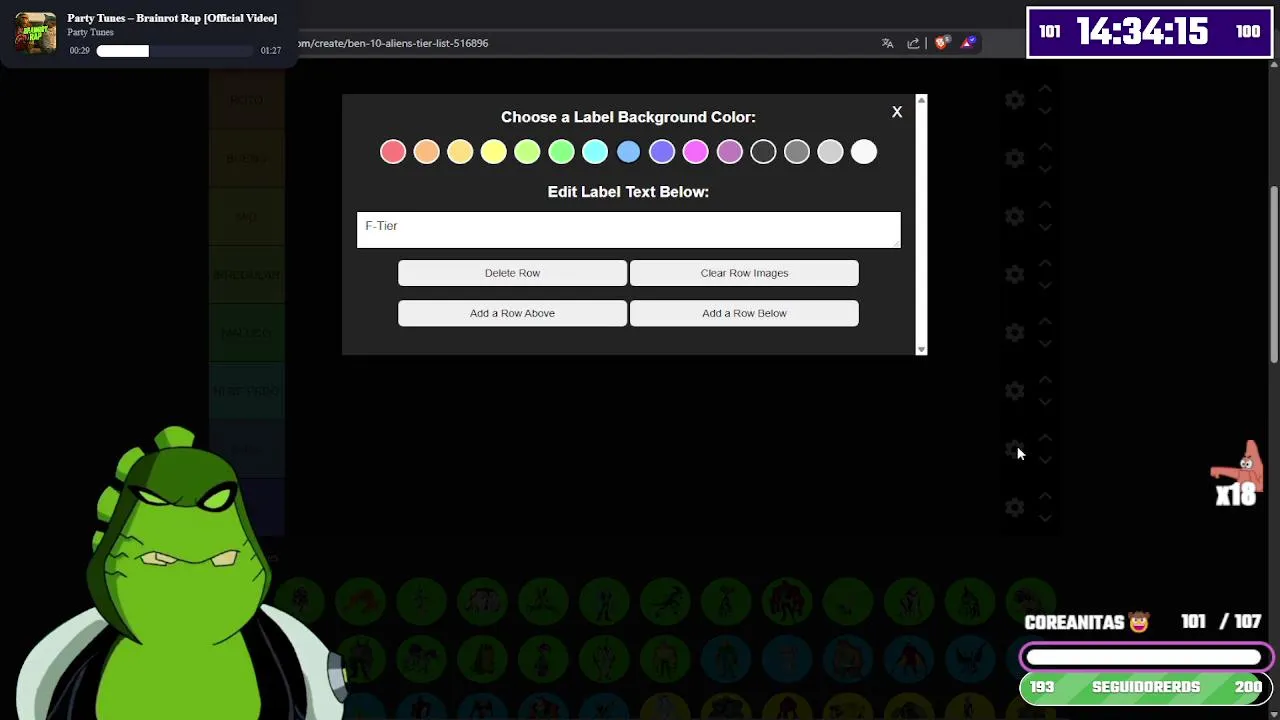Select the dark gray color swatch
Screen dimensions: 1280x720
[x=797, y=152]
